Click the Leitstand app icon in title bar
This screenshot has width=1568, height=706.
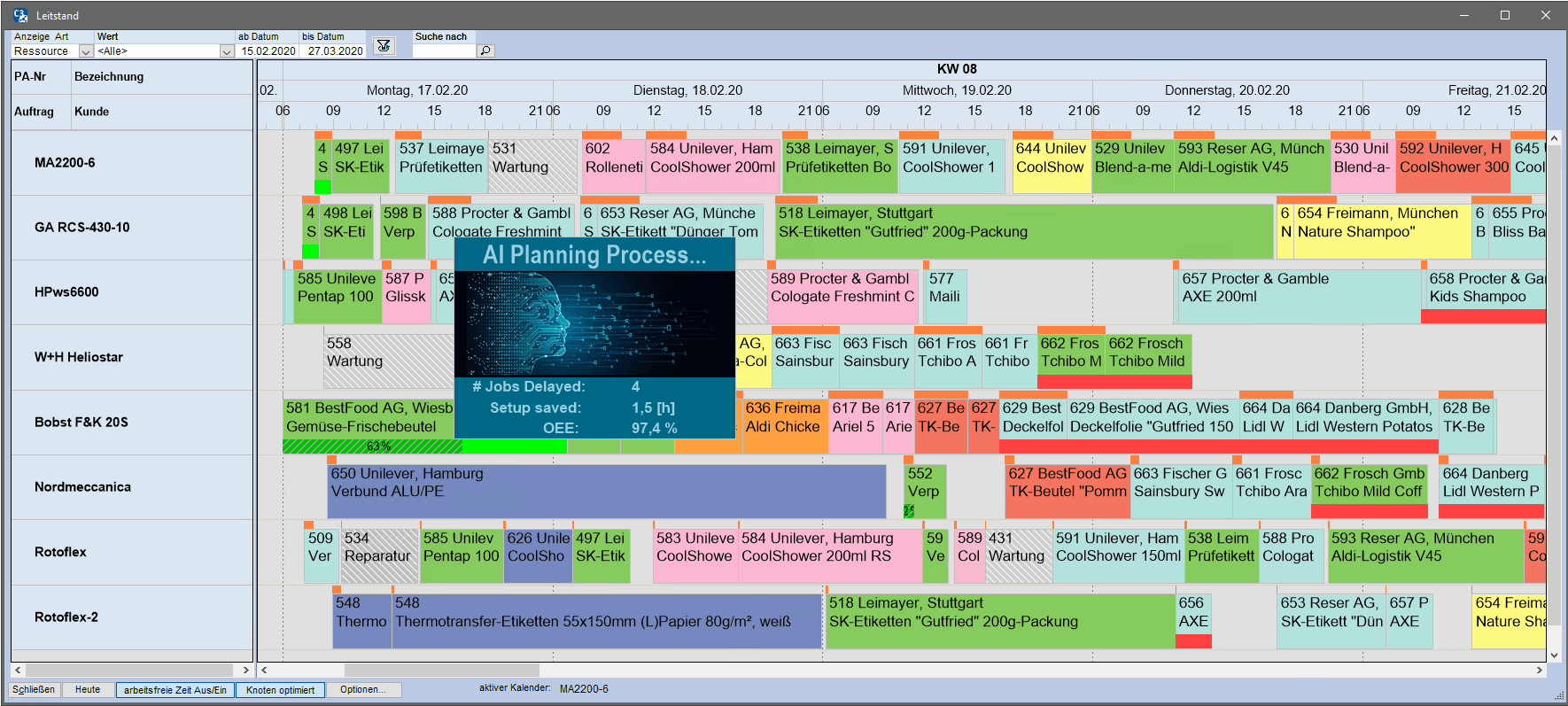tap(20, 15)
